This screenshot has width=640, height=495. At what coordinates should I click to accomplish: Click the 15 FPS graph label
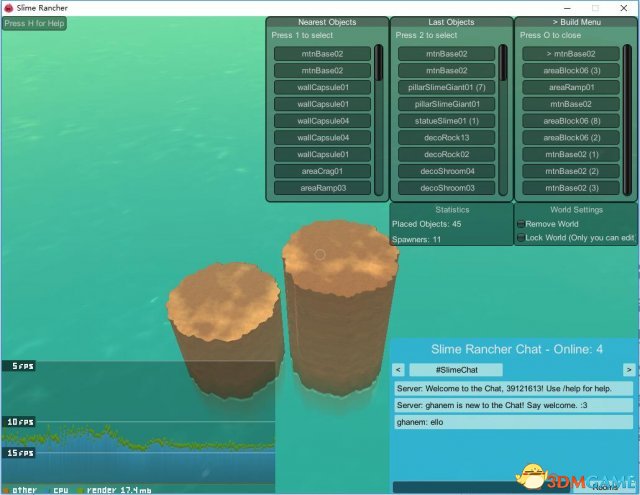[x=18, y=453]
